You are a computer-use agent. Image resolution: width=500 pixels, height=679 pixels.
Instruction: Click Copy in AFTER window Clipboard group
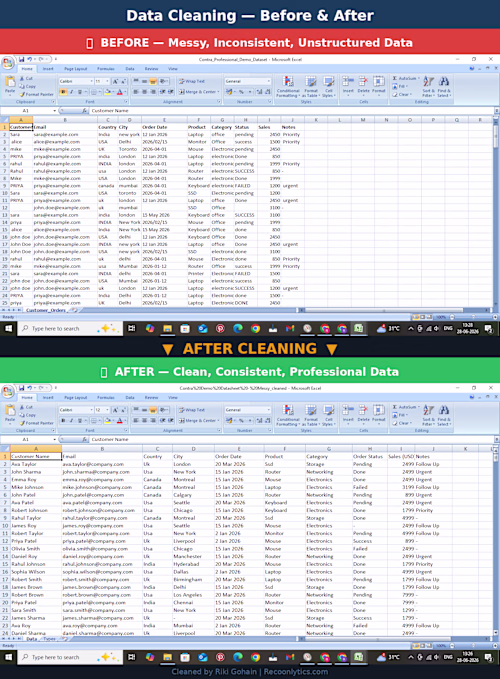tap(28, 415)
